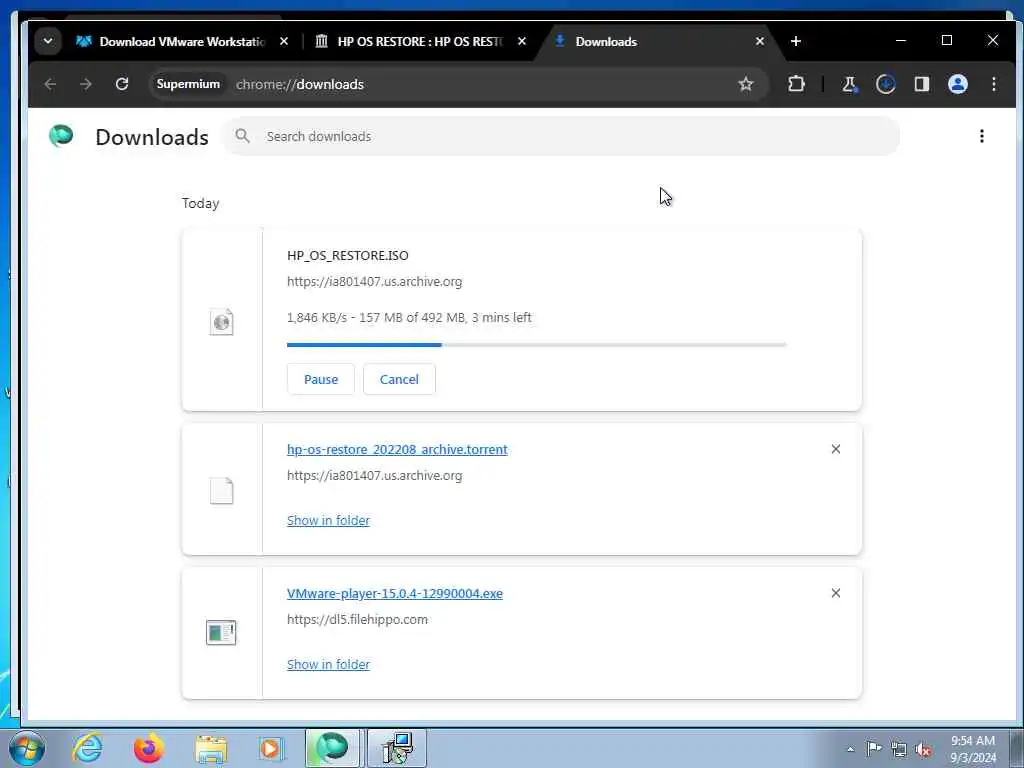
Task: Cancel the HP_OS_RESTORE.ISO download
Action: click(x=399, y=379)
